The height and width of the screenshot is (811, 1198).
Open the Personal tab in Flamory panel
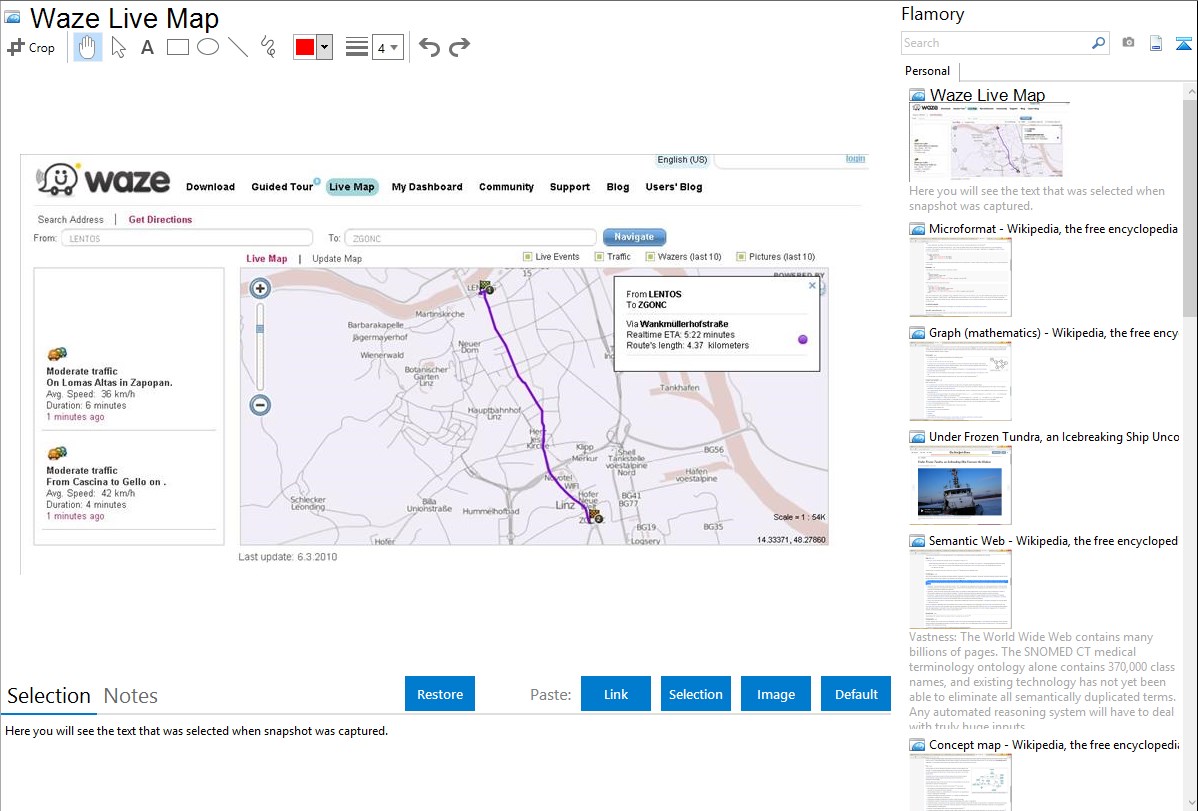[927, 71]
